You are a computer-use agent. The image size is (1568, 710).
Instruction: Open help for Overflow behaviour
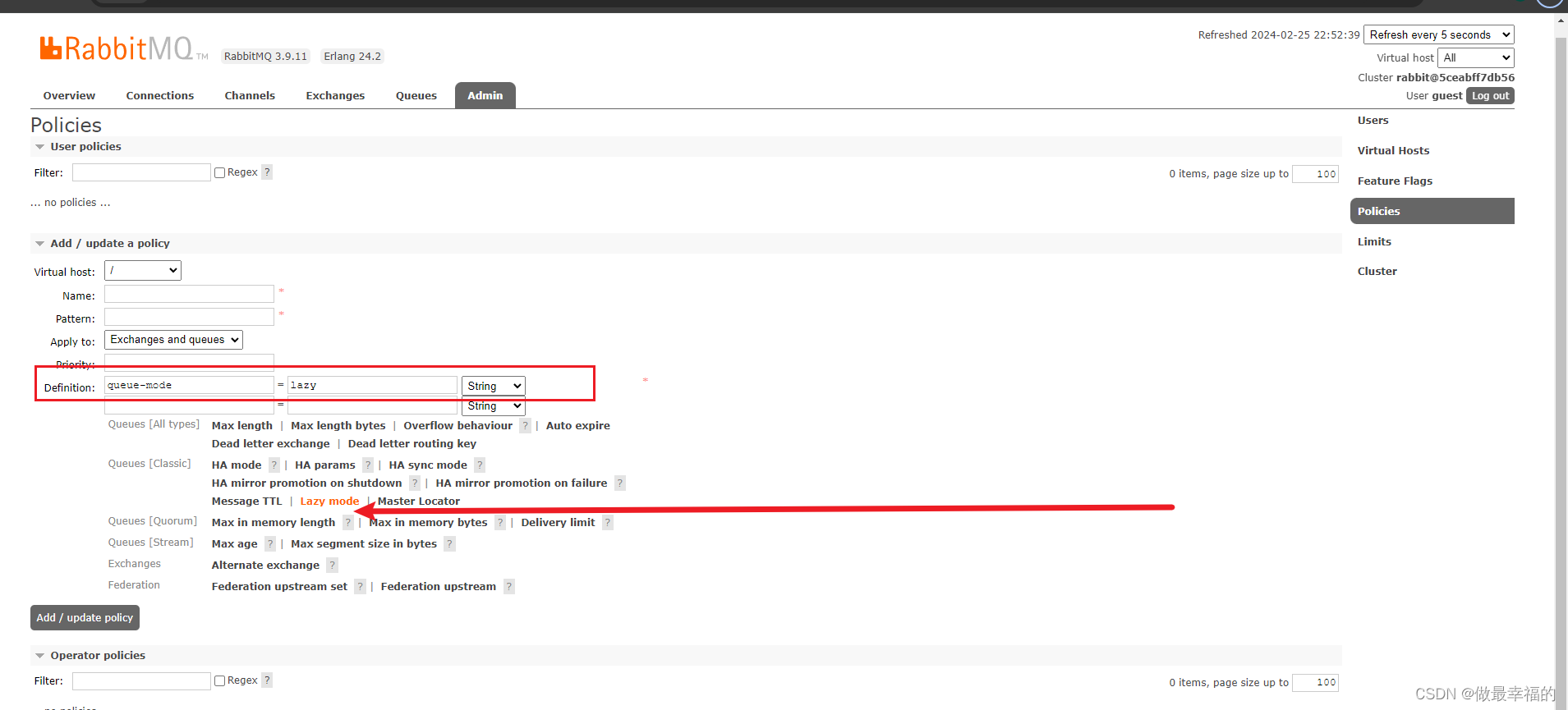tap(525, 426)
